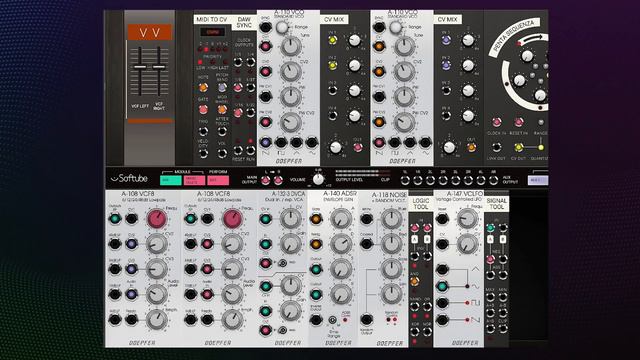Click the pink Frequ knob on second A-108 VCF8
640x360 pixels.
click(x=232, y=219)
